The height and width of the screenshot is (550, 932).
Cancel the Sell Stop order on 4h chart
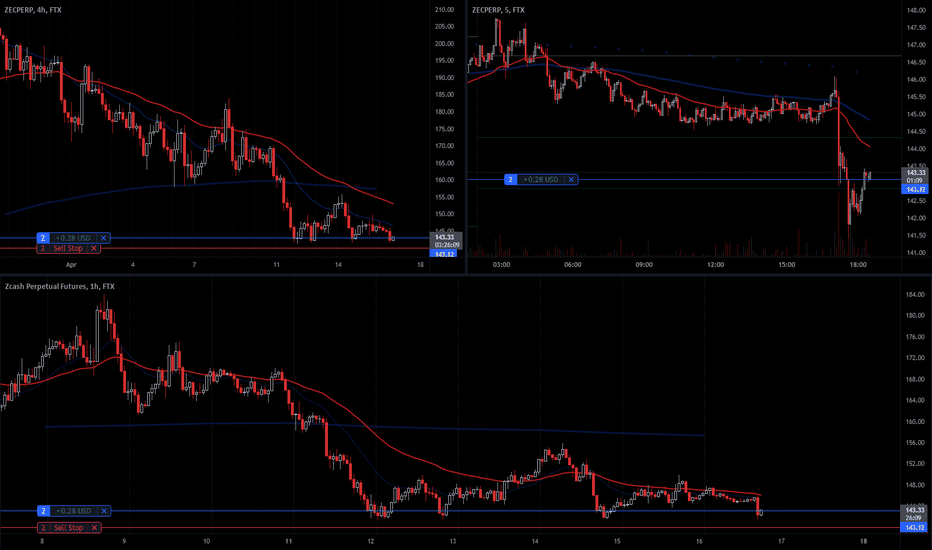pos(94,249)
